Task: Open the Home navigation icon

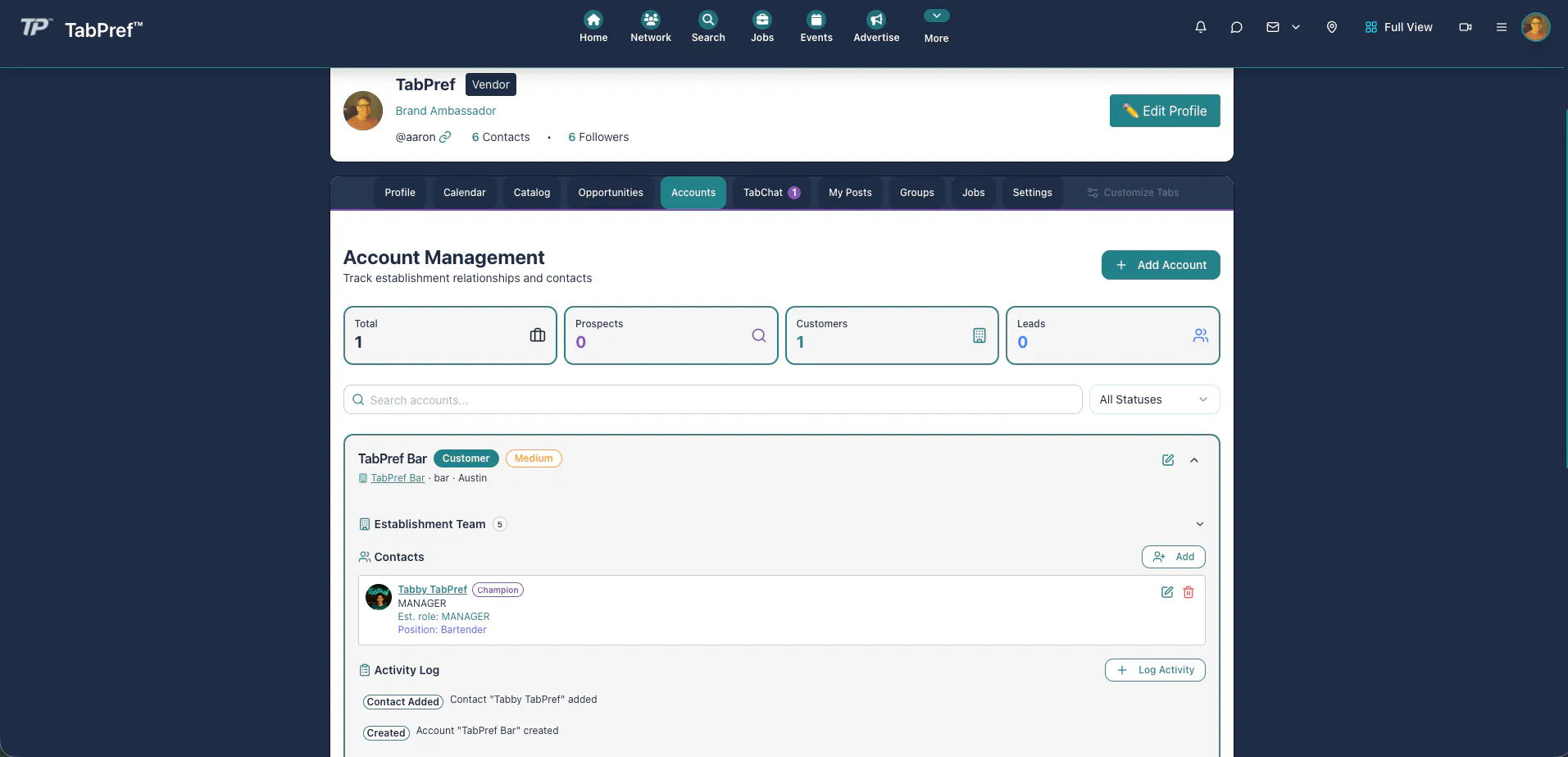Action: (x=593, y=20)
